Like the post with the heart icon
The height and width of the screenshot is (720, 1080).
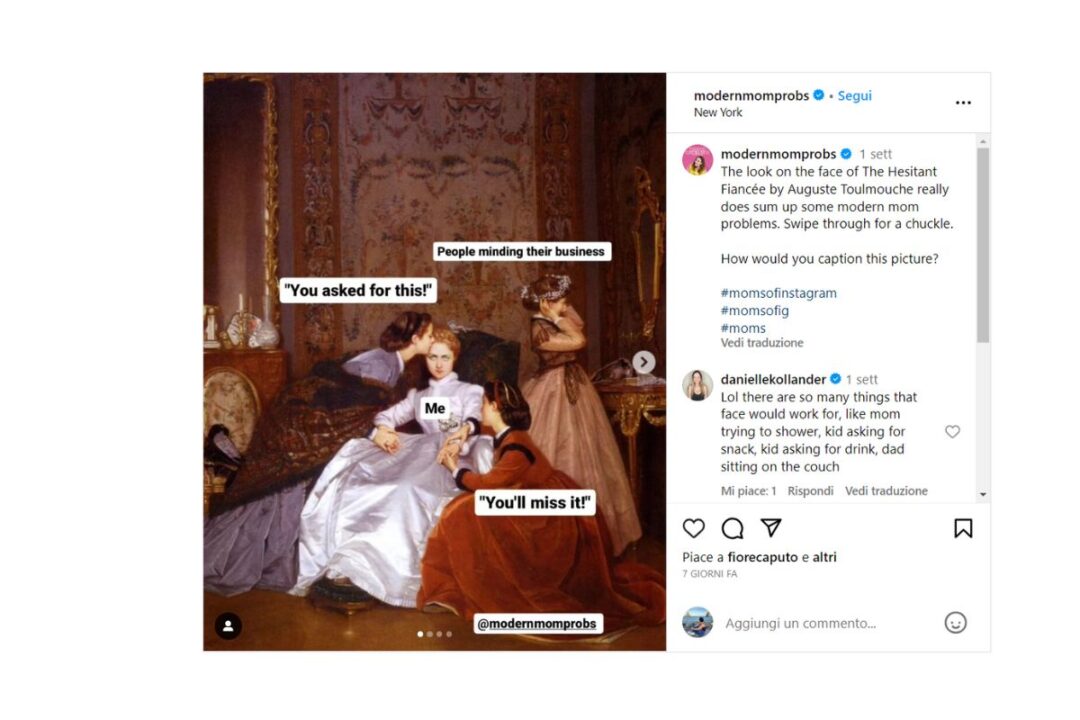click(x=694, y=528)
